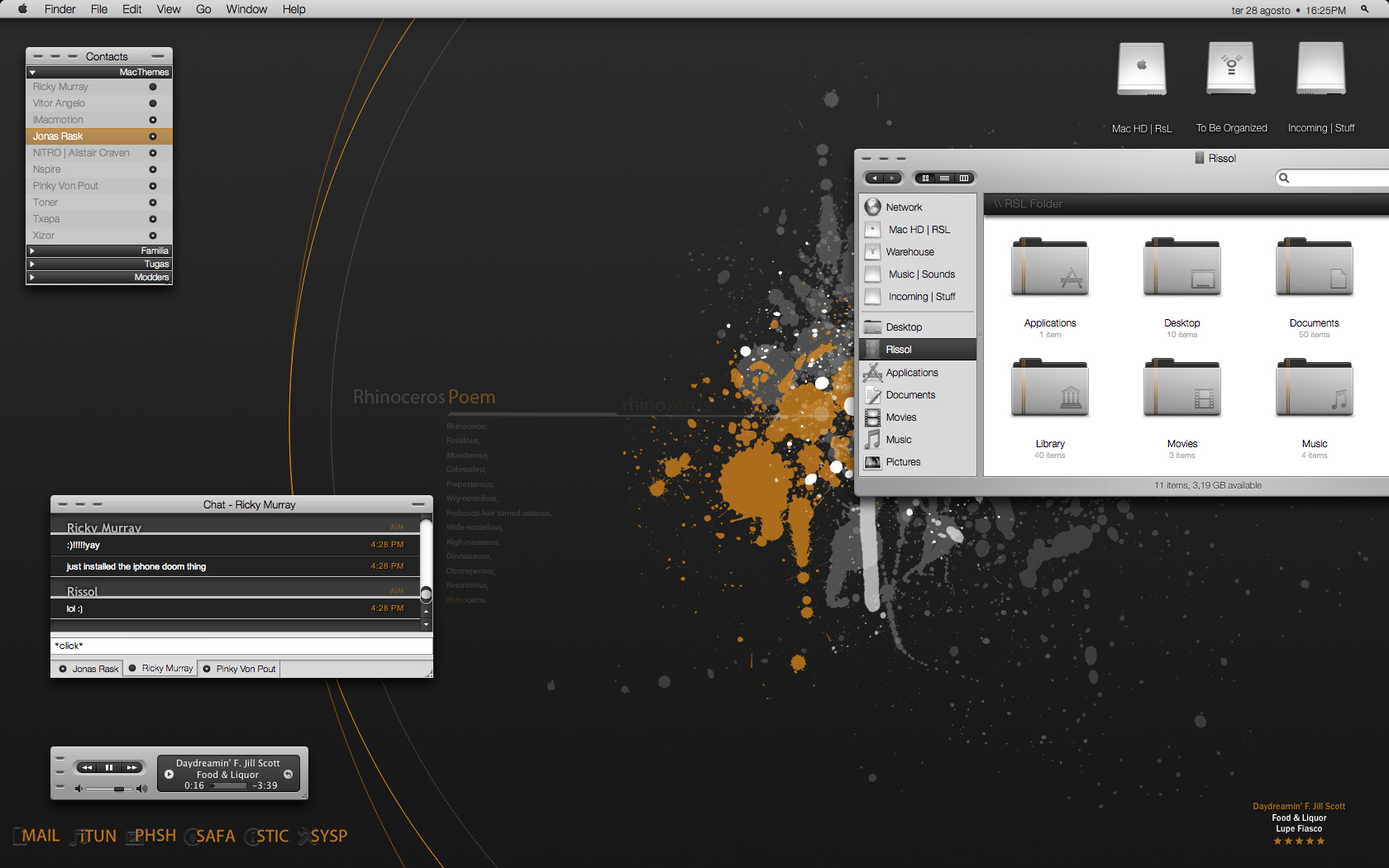Select the Ricky Murray chat tab
The height and width of the screenshot is (868, 1389).
point(160,668)
